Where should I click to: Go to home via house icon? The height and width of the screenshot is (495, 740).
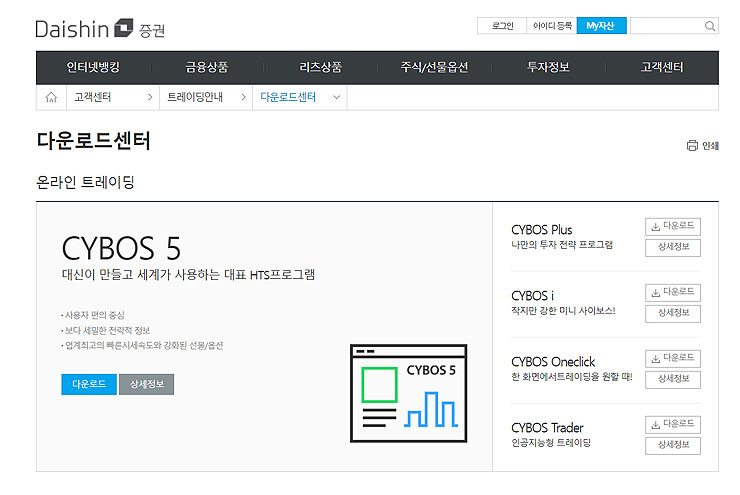click(51, 97)
